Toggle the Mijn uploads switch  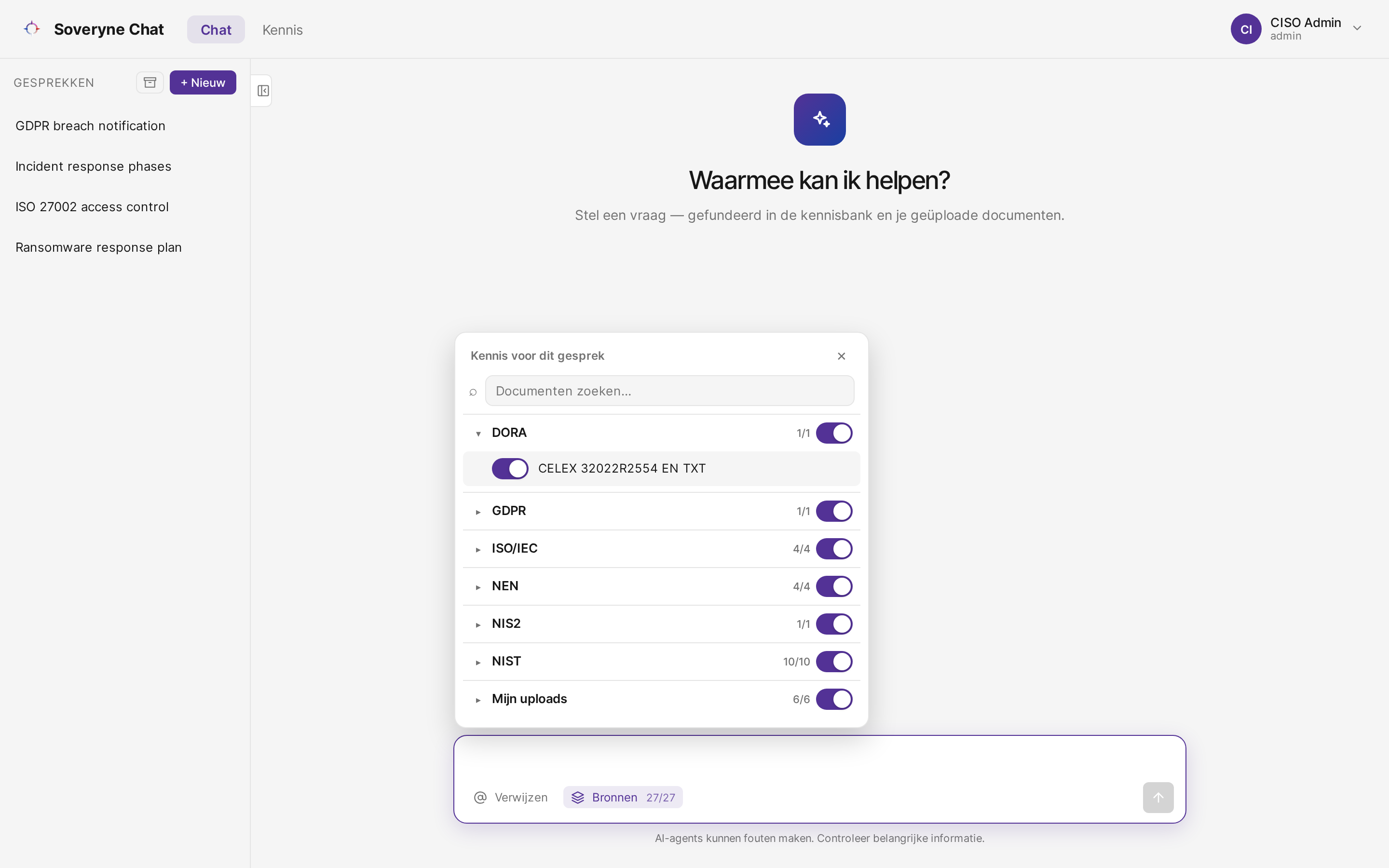coord(834,699)
